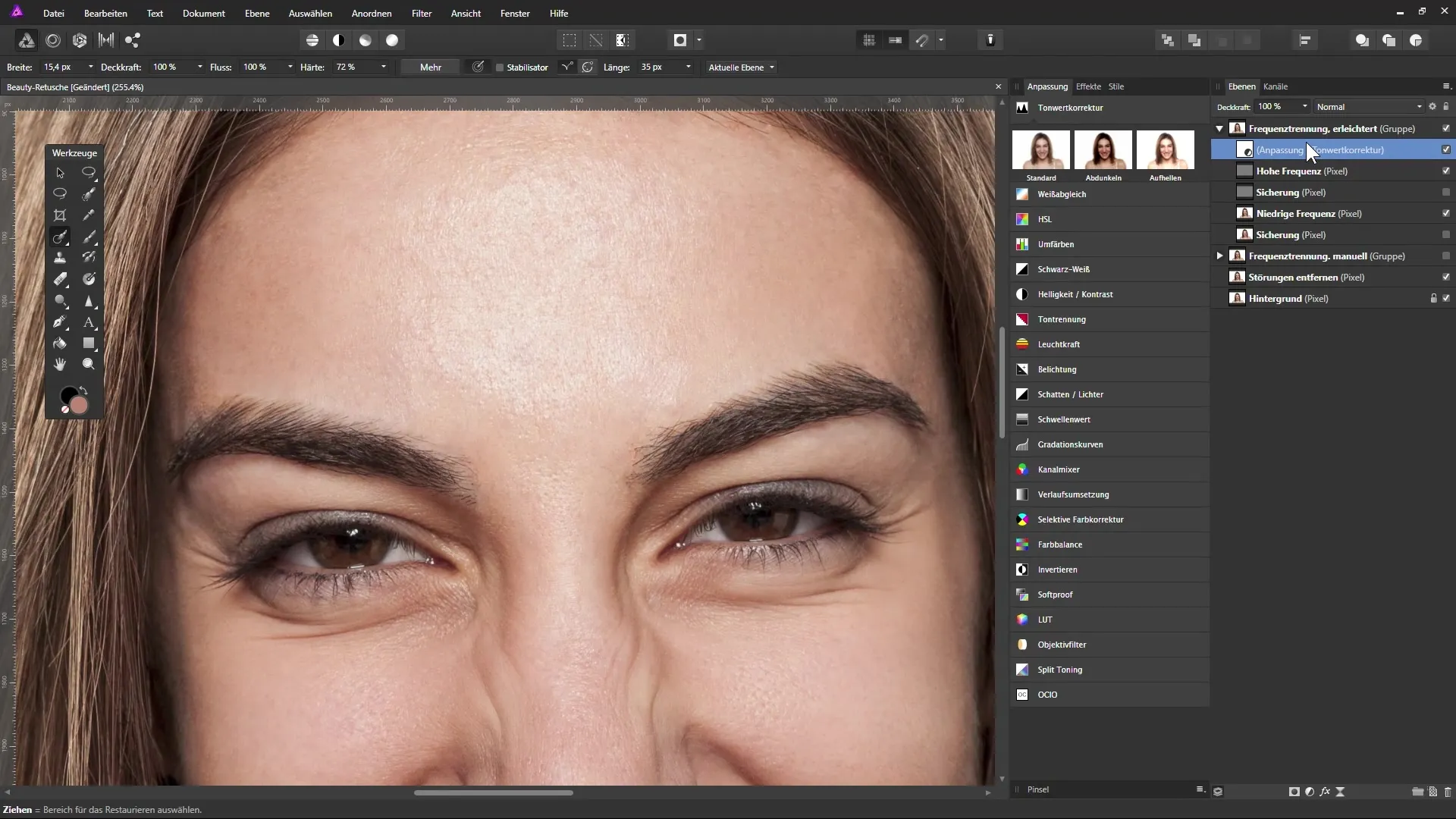
Task: Open the Fluss flow dropdown
Action: click(x=290, y=67)
